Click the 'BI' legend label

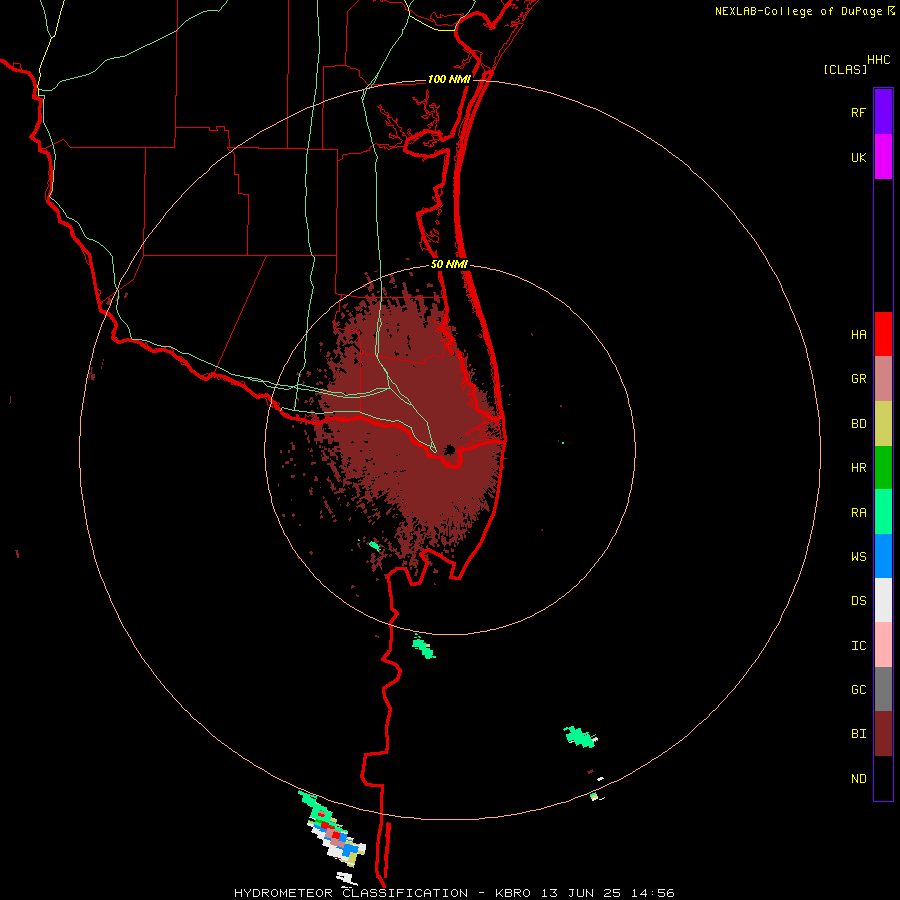(858, 734)
